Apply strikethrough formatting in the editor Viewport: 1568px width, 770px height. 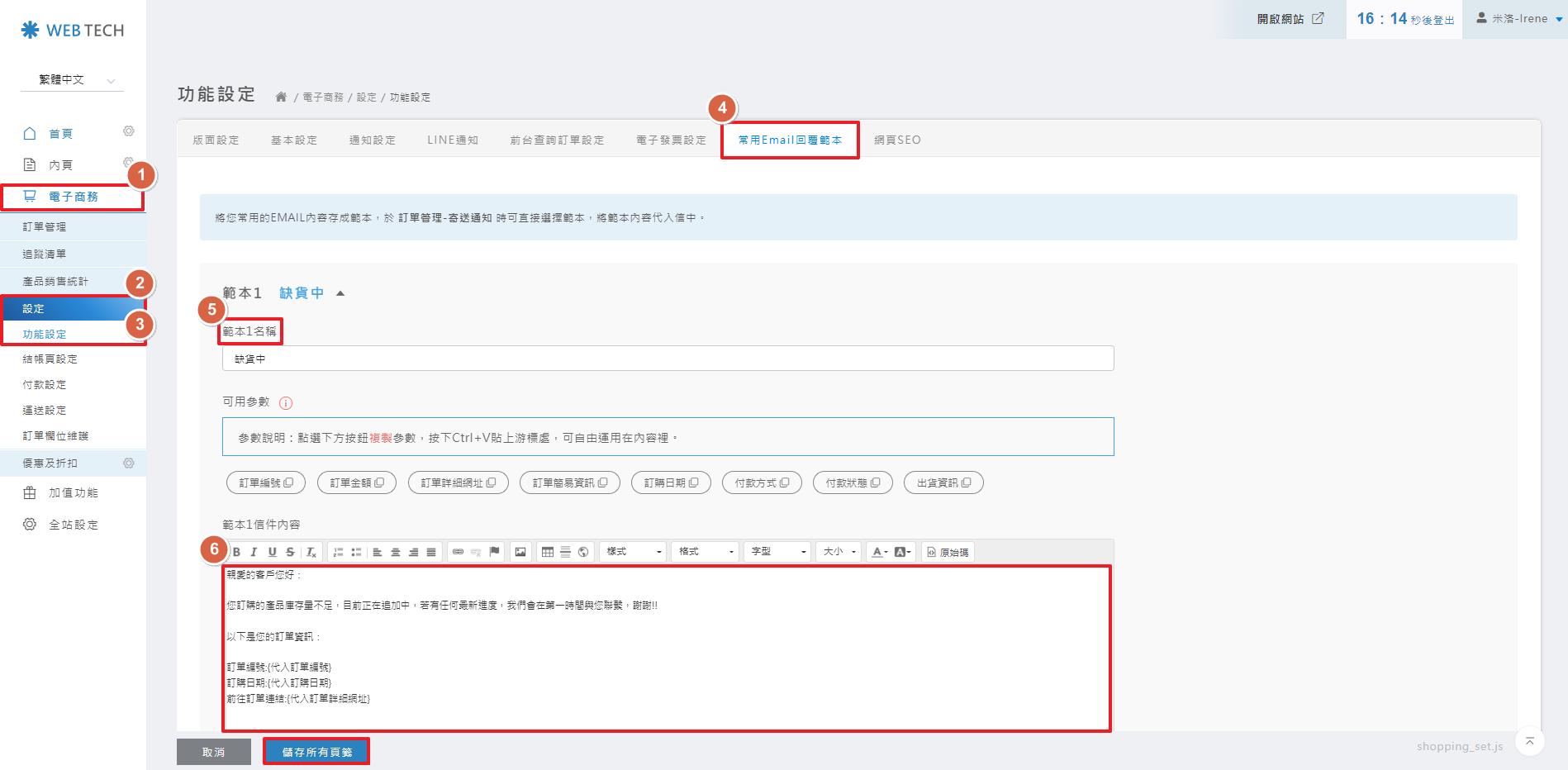click(x=290, y=552)
